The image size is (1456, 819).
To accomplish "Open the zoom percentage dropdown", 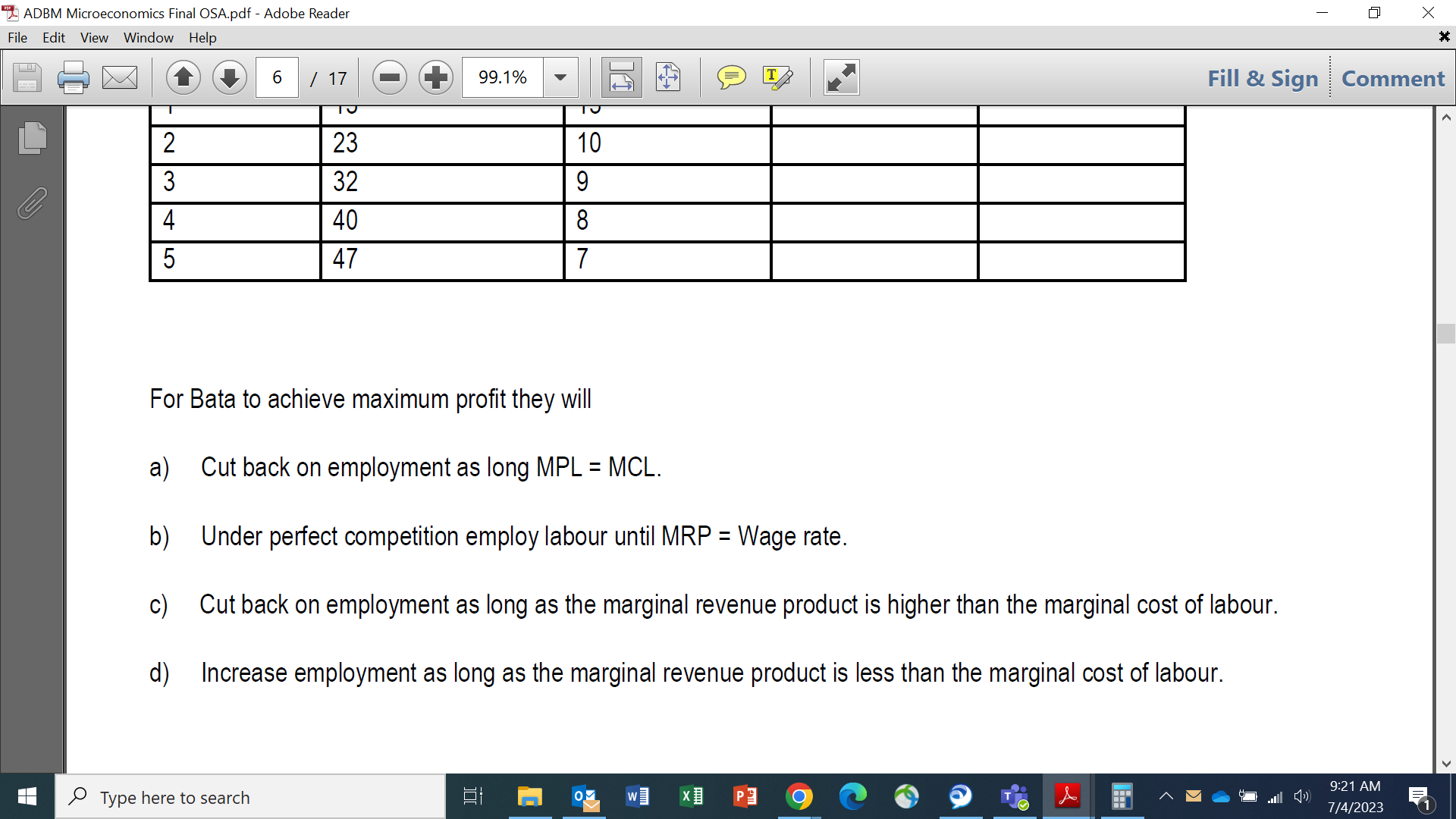I will pos(560,77).
